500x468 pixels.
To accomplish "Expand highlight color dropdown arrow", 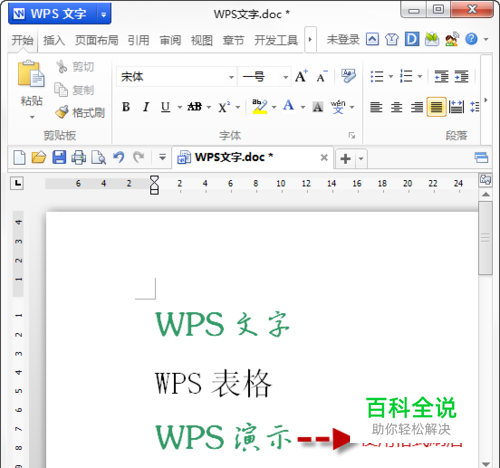I will 274,107.
